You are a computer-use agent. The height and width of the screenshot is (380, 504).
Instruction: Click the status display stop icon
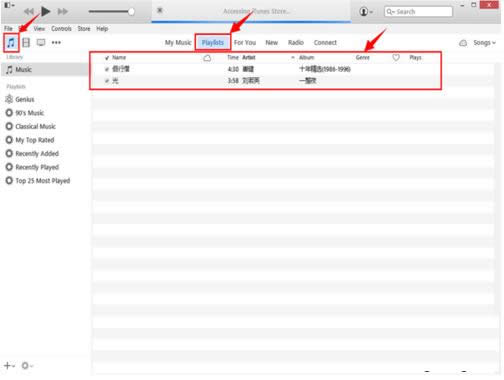coord(160,10)
